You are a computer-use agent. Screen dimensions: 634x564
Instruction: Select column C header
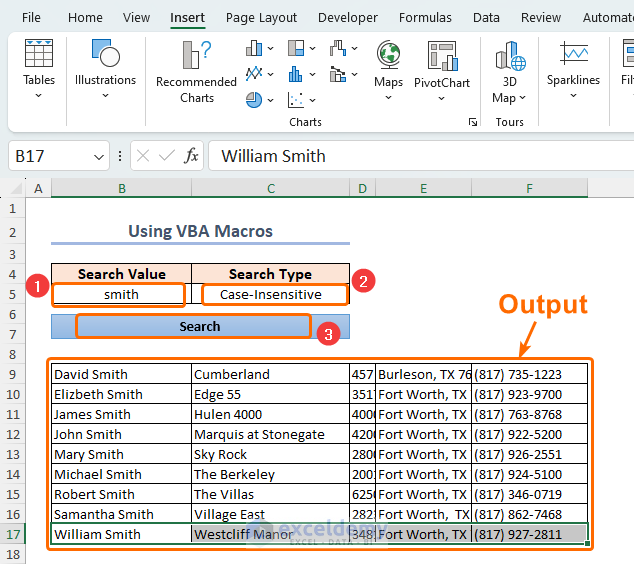270,188
